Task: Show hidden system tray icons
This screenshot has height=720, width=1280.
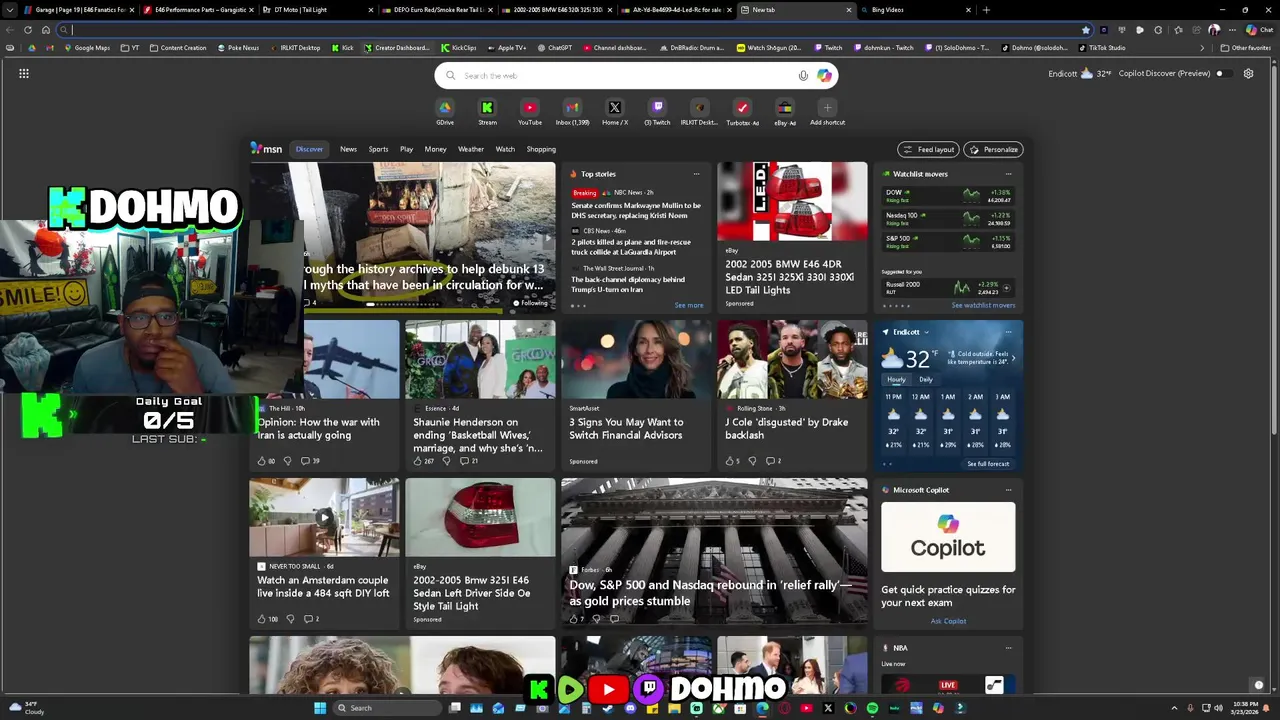Action: tap(1175, 708)
